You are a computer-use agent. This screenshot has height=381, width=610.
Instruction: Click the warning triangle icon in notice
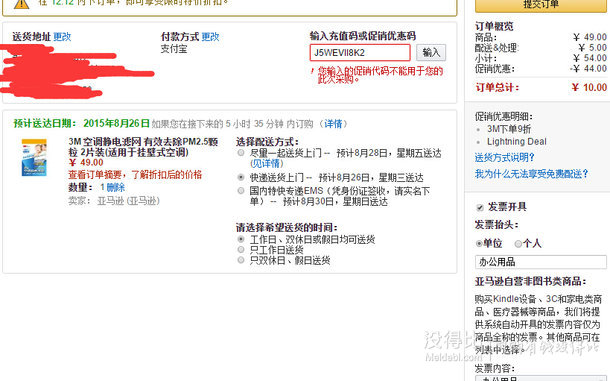[x=21, y=4]
